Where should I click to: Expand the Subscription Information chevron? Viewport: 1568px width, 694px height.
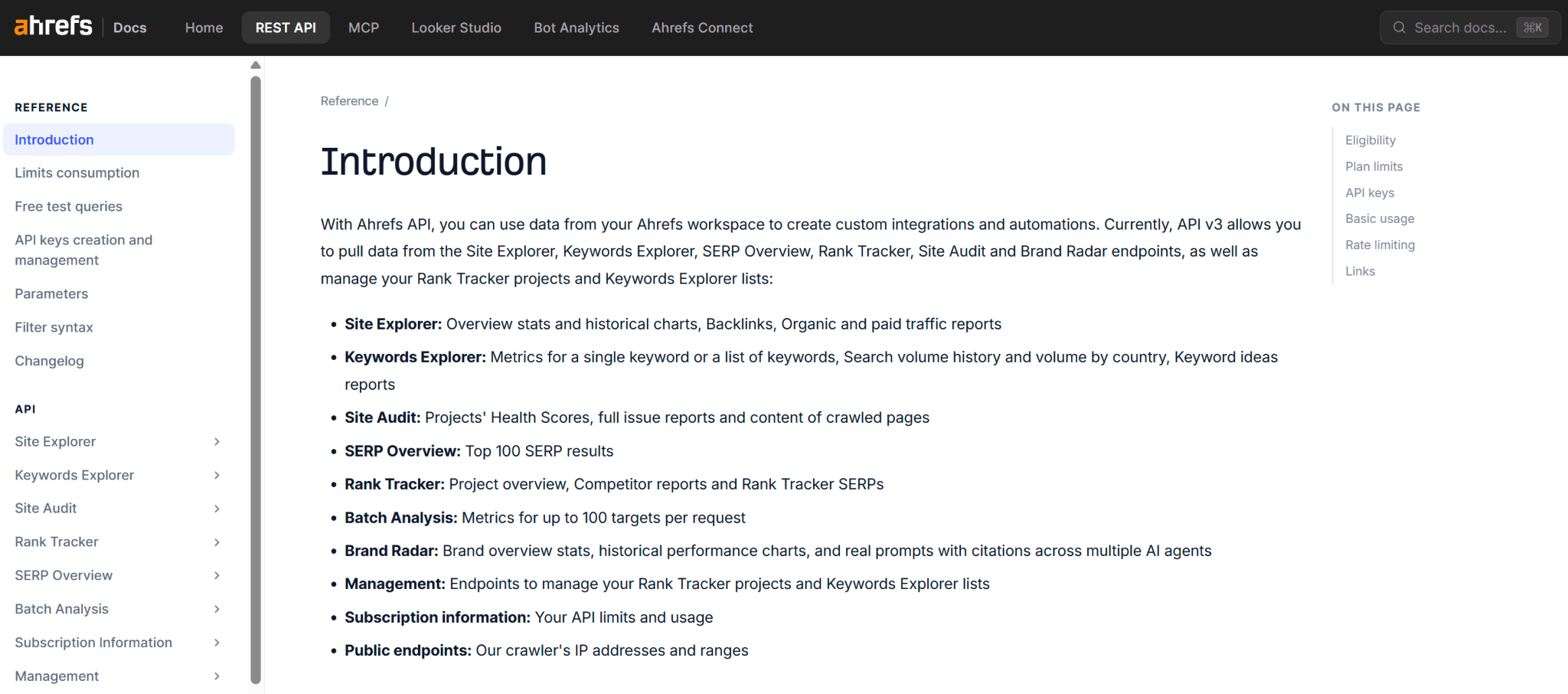pyautogui.click(x=217, y=643)
